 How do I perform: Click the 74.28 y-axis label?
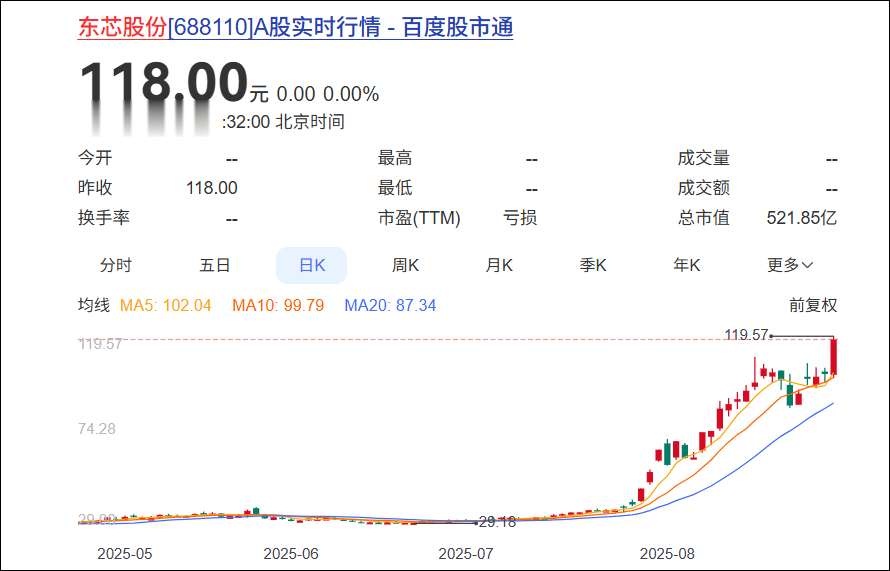[96, 429]
